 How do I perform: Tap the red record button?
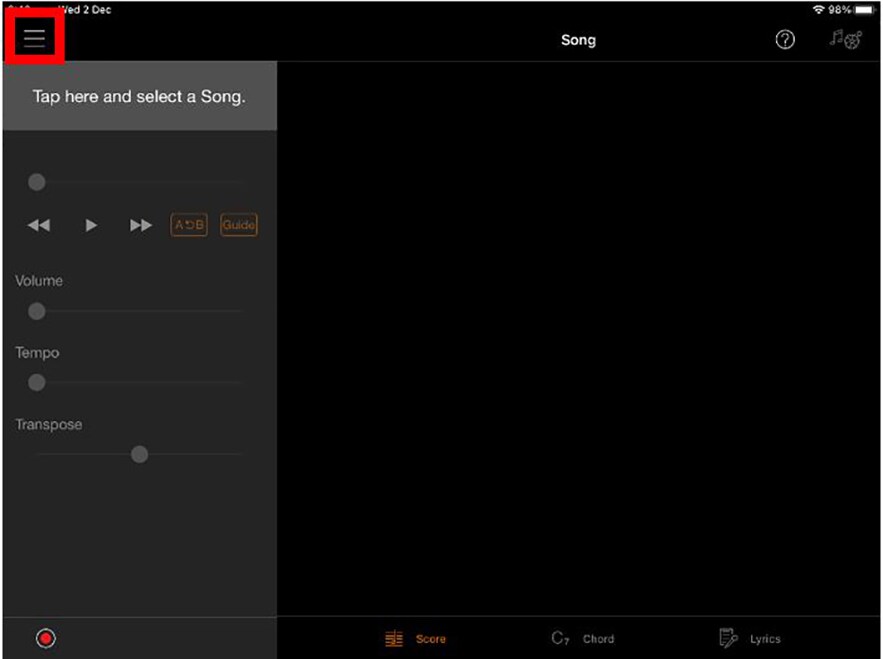click(x=45, y=638)
